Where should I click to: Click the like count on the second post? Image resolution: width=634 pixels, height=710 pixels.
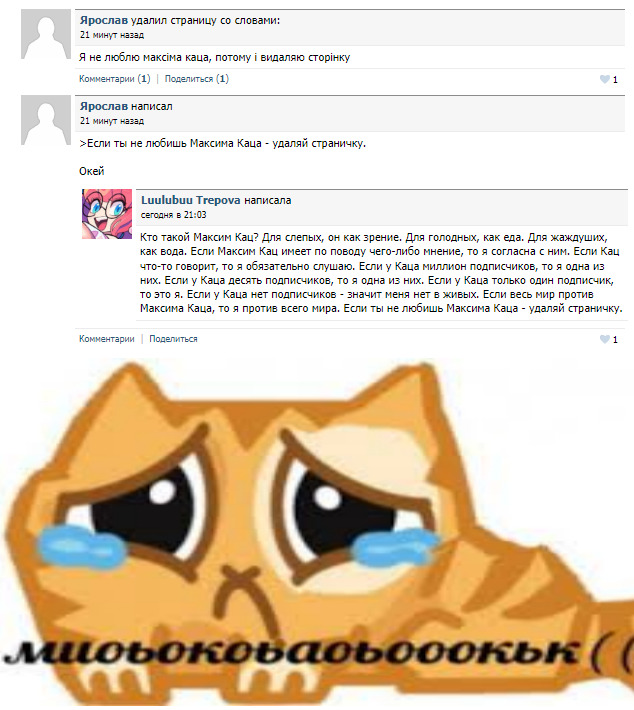coord(615,340)
